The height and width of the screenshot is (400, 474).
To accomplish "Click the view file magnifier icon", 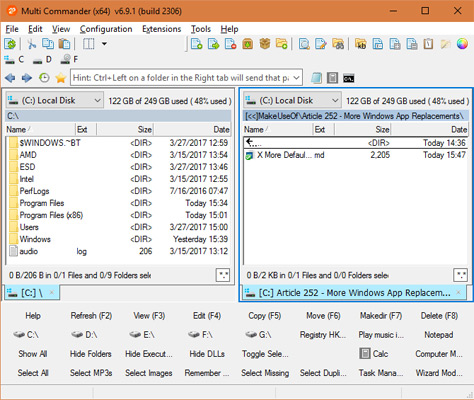I will (x=304, y=44).
